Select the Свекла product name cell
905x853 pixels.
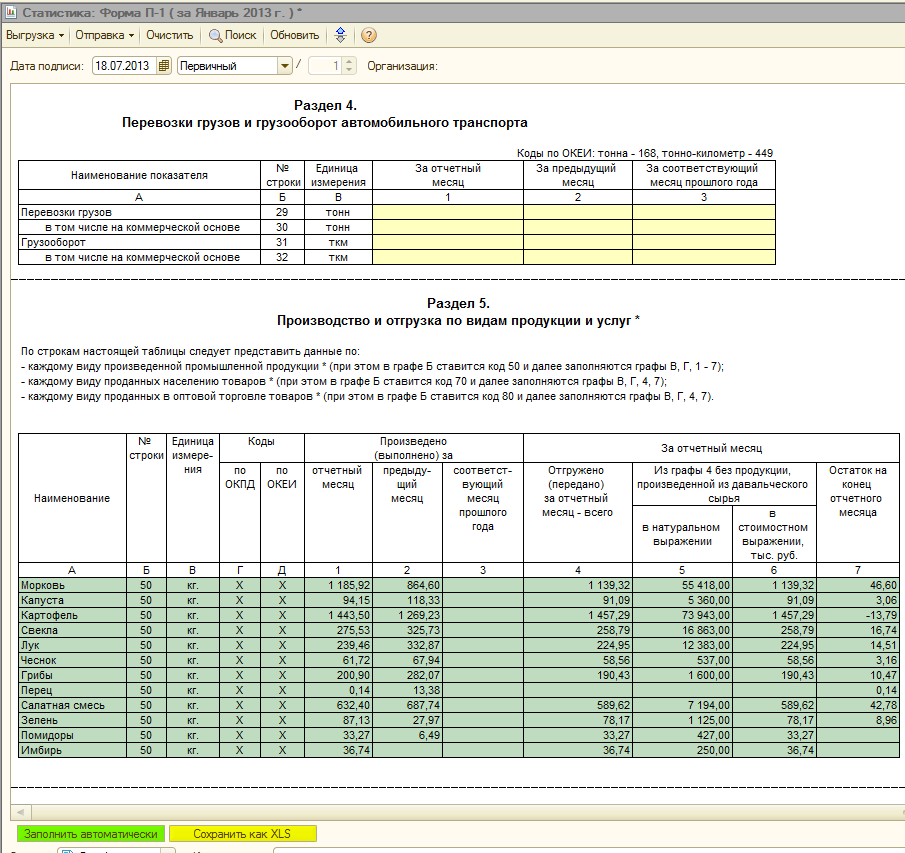point(73,630)
